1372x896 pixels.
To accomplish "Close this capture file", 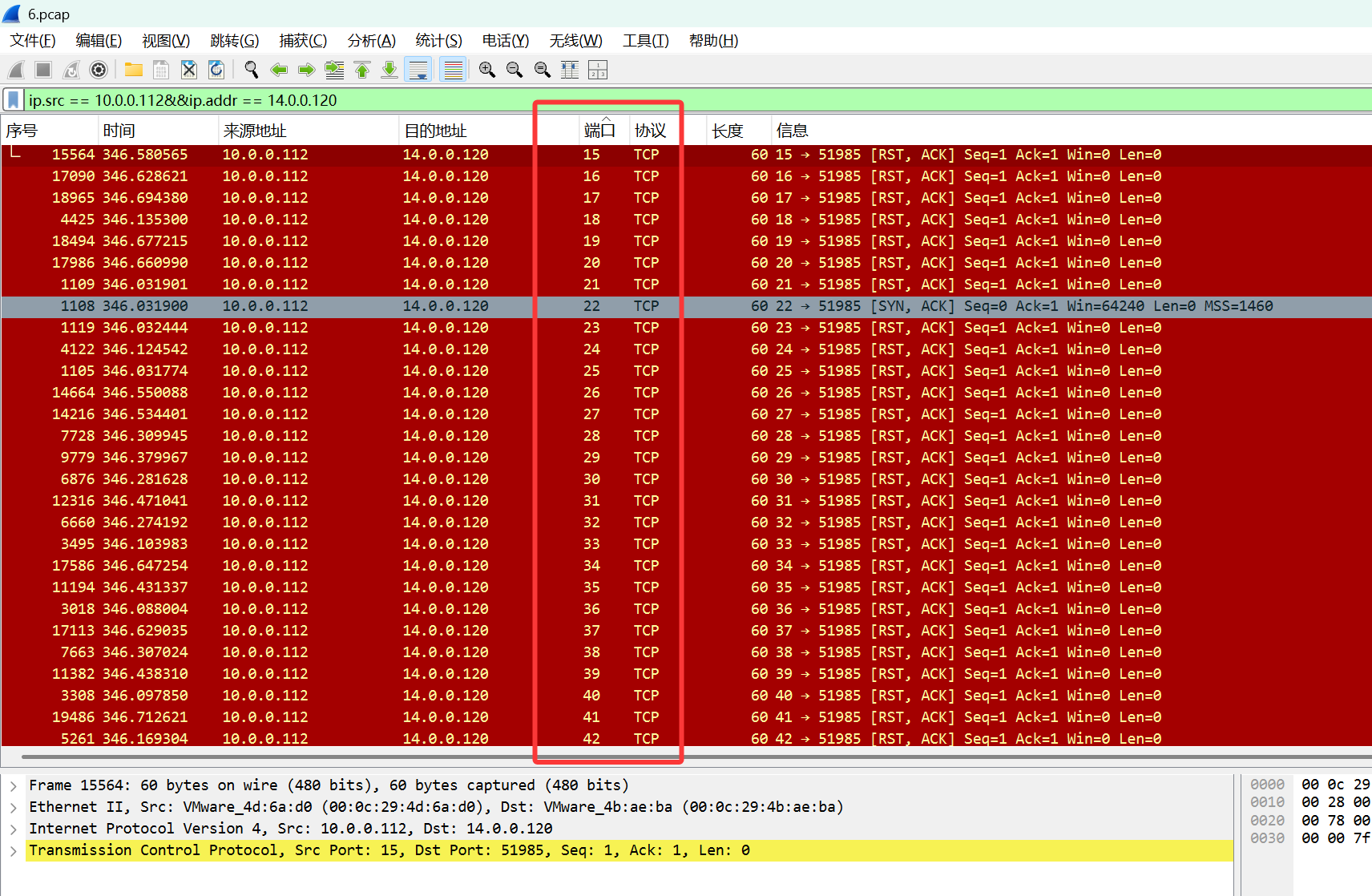I will click(189, 70).
